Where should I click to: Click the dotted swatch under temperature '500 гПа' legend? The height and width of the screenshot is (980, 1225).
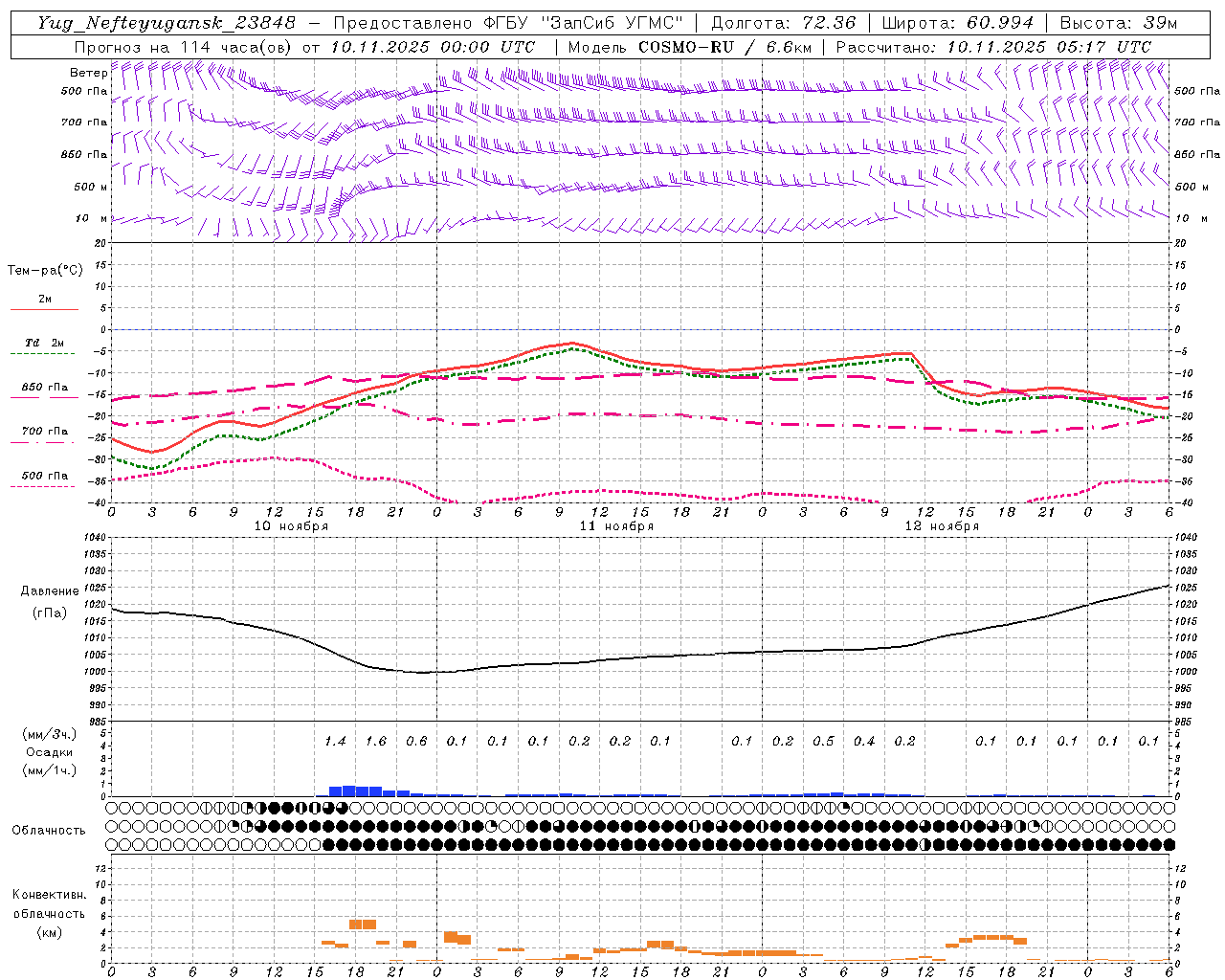[44, 486]
